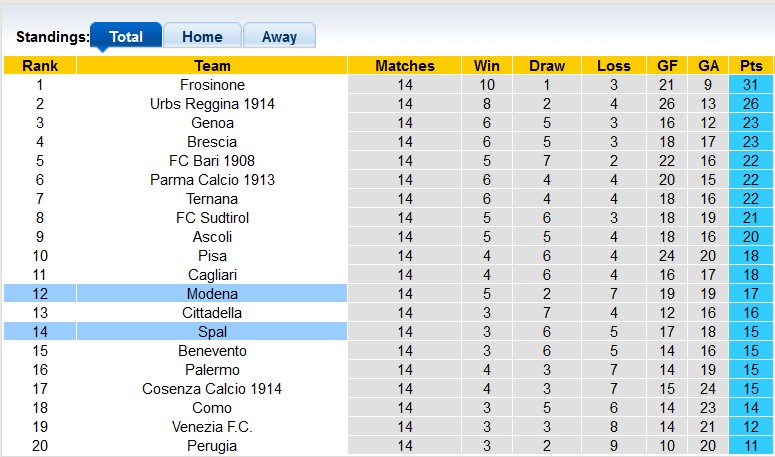
Task: Open Urbs Reggina 1914 team page
Action: point(212,104)
